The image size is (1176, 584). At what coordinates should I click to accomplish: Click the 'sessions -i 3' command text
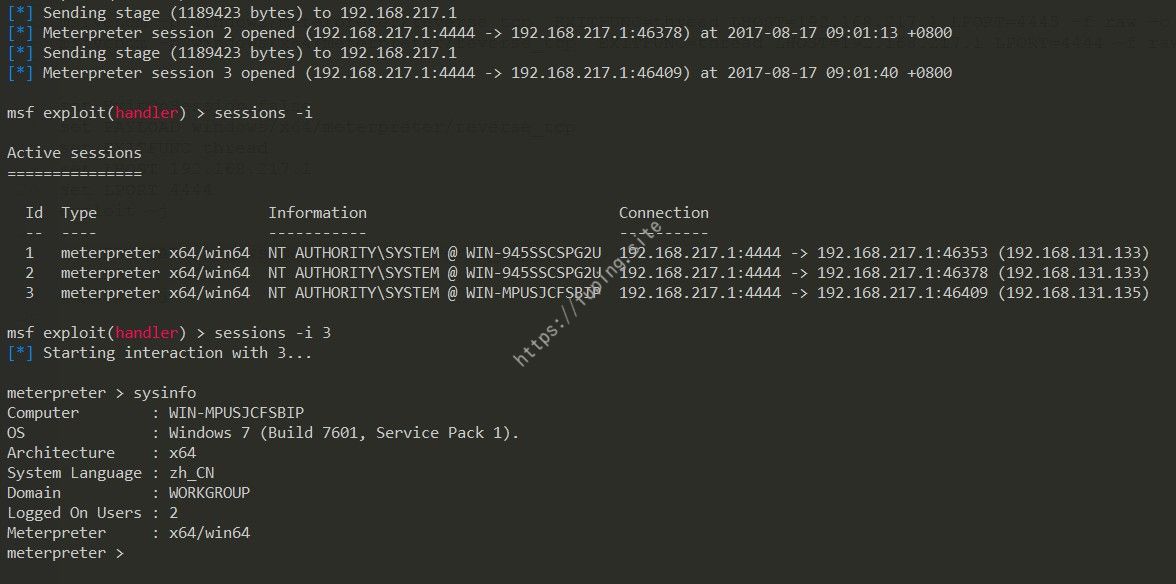(x=272, y=332)
